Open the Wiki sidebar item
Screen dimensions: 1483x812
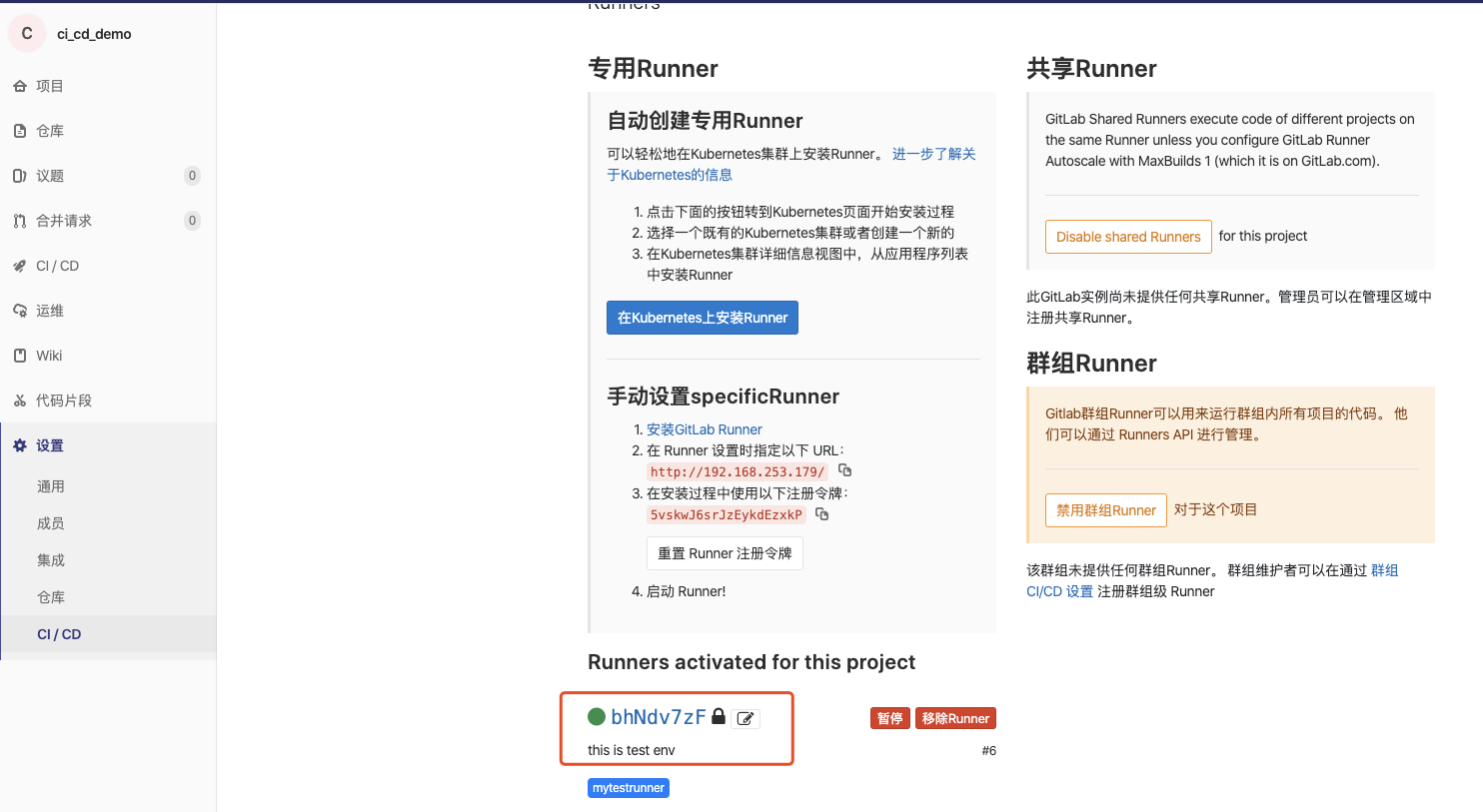(x=49, y=356)
